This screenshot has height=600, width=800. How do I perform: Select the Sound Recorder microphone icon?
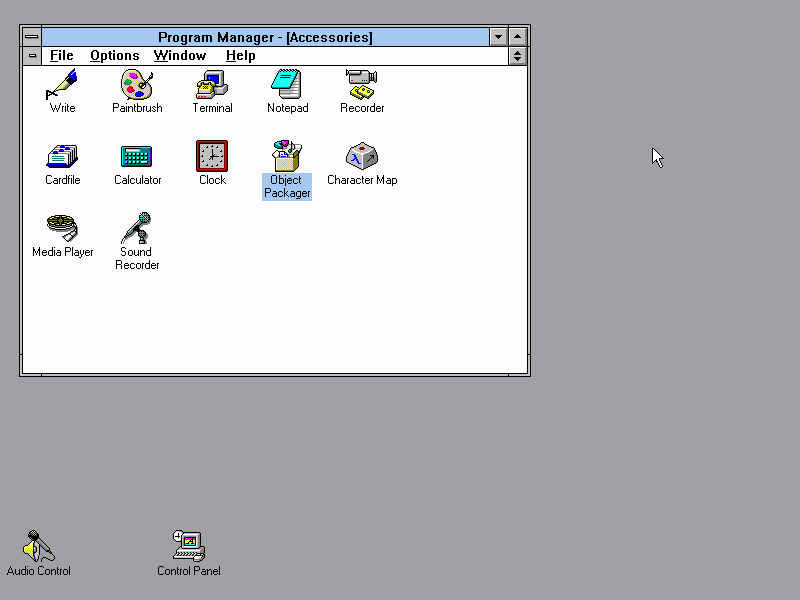coord(137,229)
